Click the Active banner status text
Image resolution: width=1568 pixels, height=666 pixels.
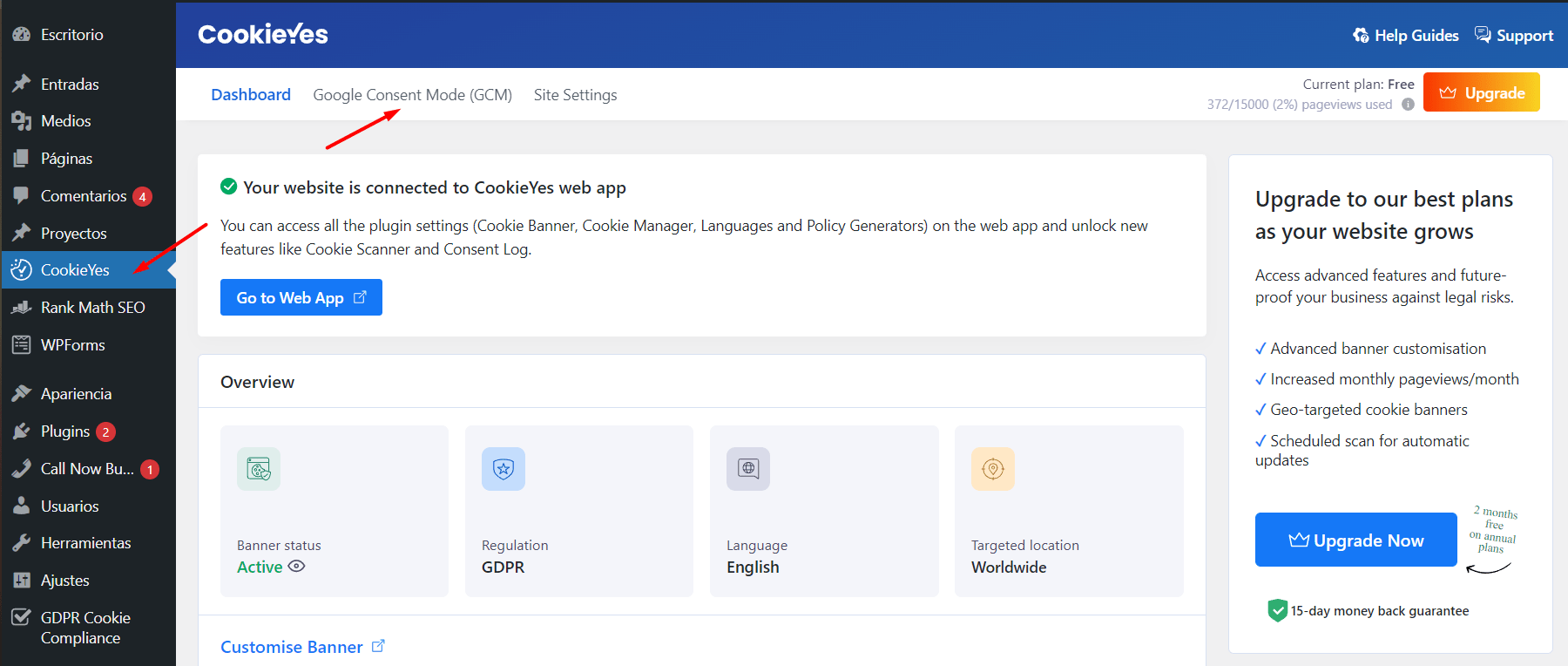pos(260,567)
